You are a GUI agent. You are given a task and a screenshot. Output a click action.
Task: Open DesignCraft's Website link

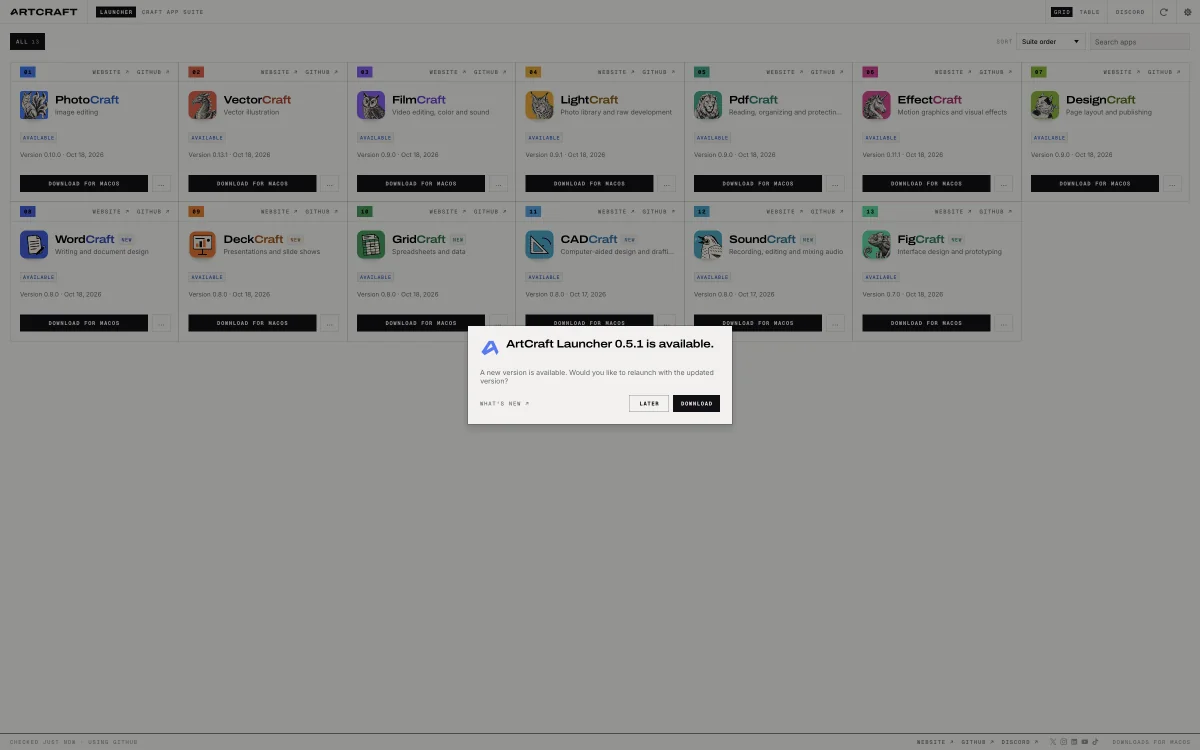point(1122,72)
